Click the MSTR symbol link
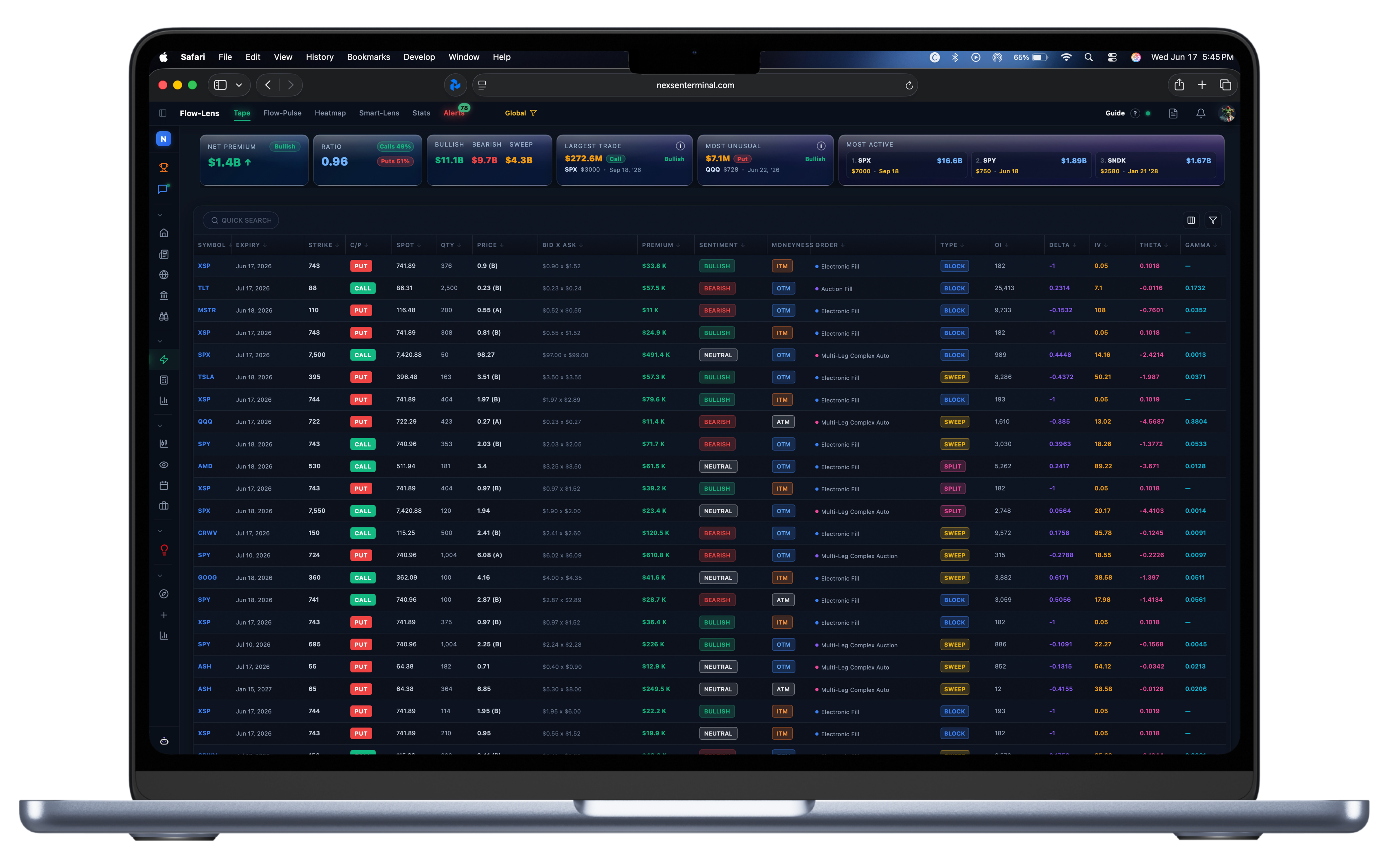 [207, 310]
